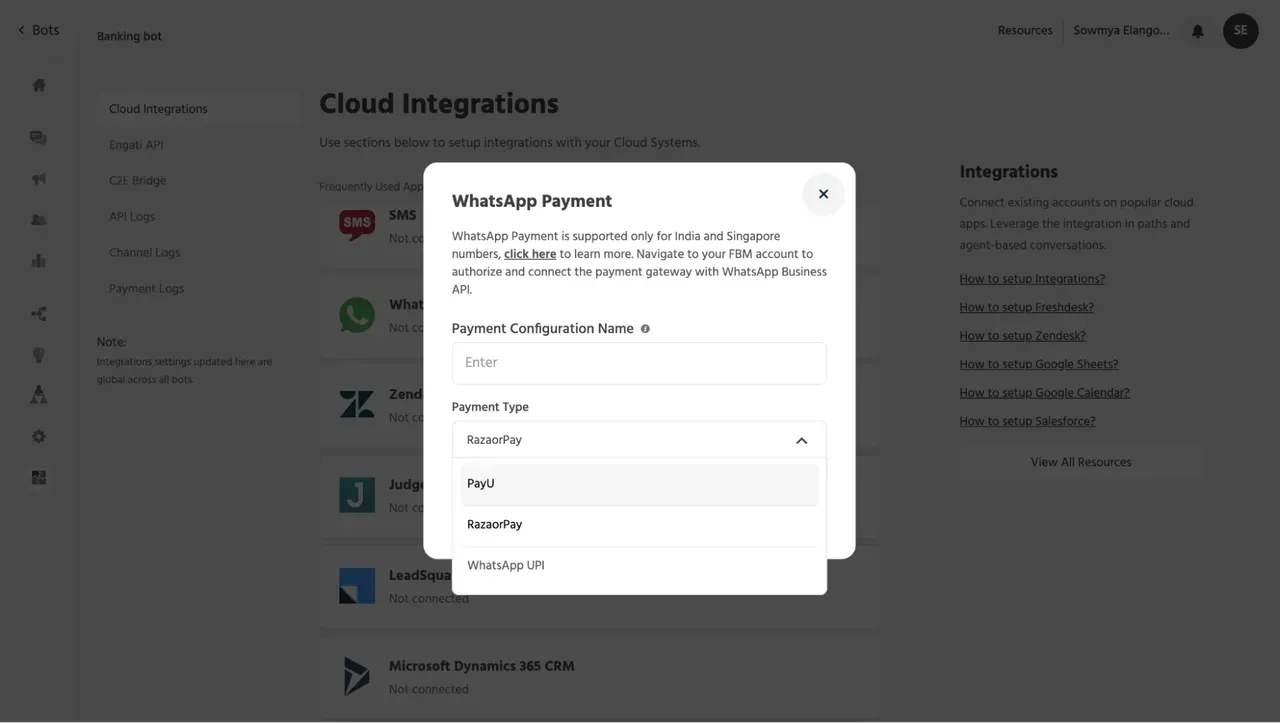Open the chat messages sidebar icon

pyautogui.click(x=39, y=138)
